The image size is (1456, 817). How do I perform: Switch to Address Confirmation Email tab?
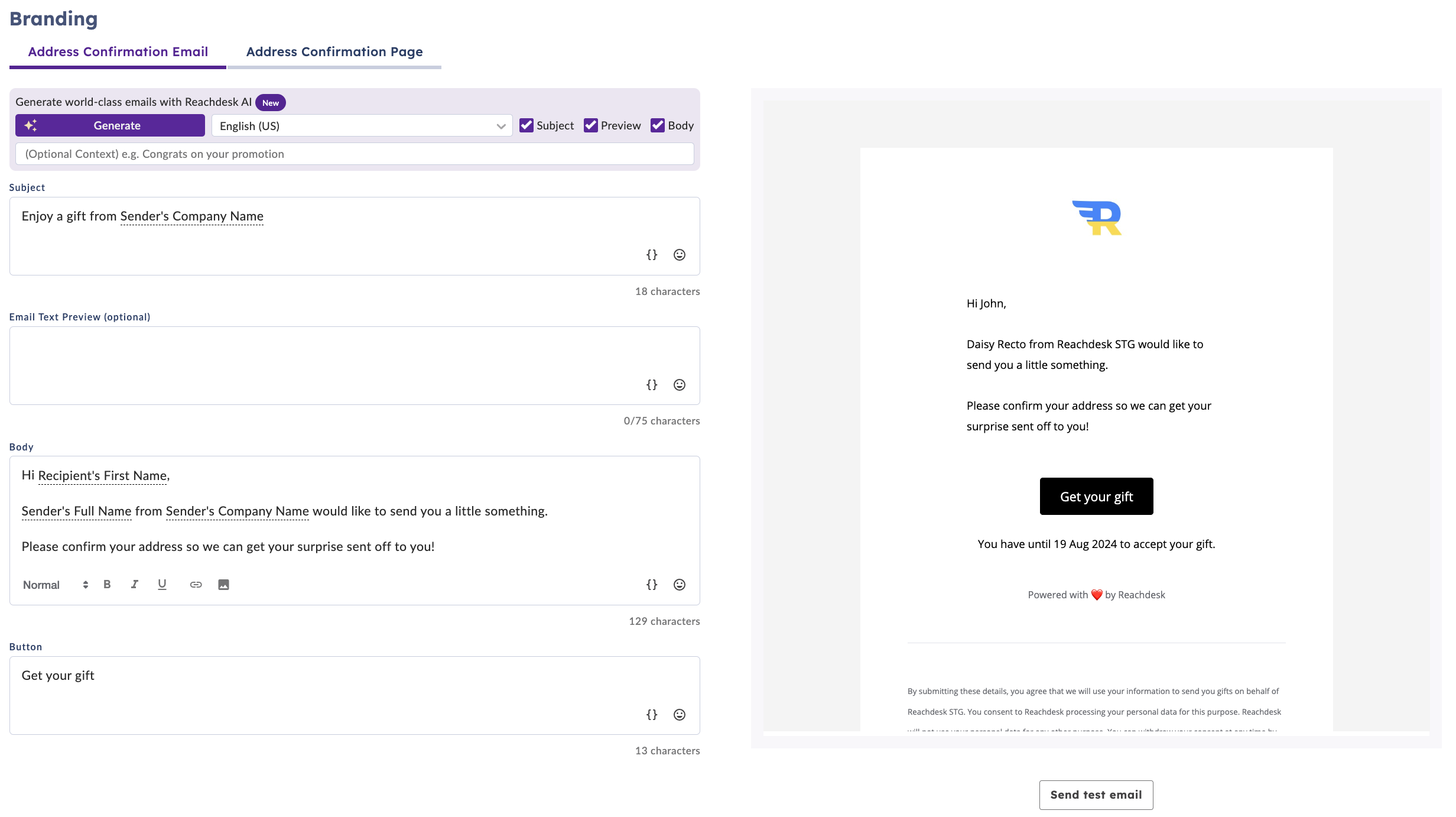click(x=118, y=52)
